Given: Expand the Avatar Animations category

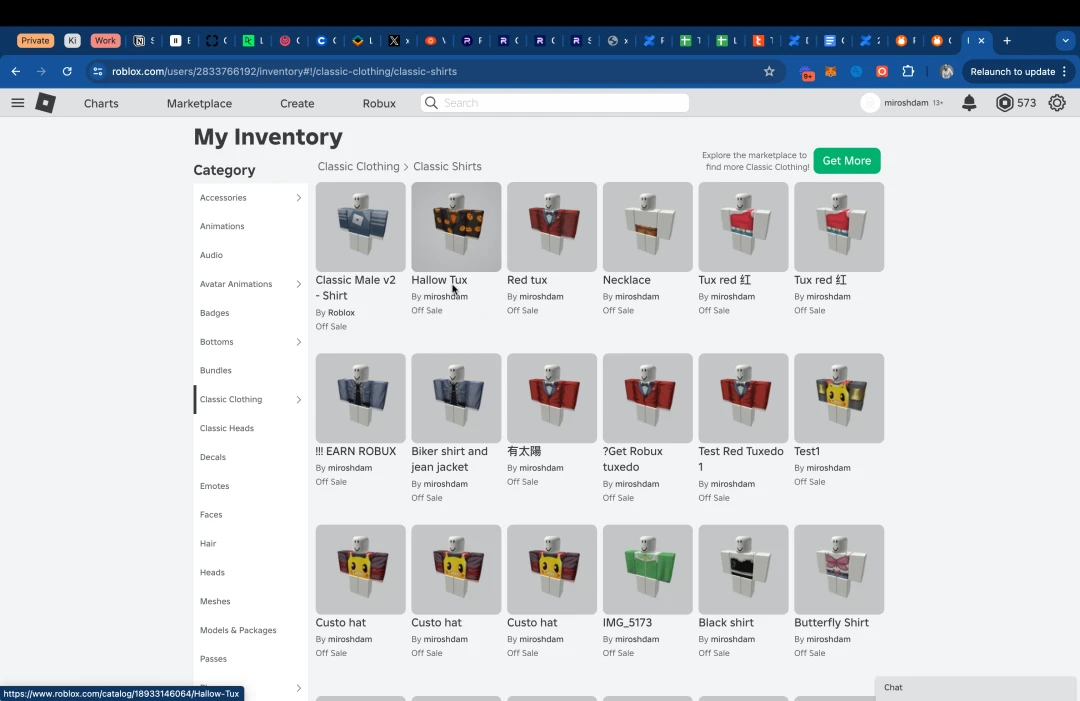Looking at the screenshot, I should (x=298, y=284).
